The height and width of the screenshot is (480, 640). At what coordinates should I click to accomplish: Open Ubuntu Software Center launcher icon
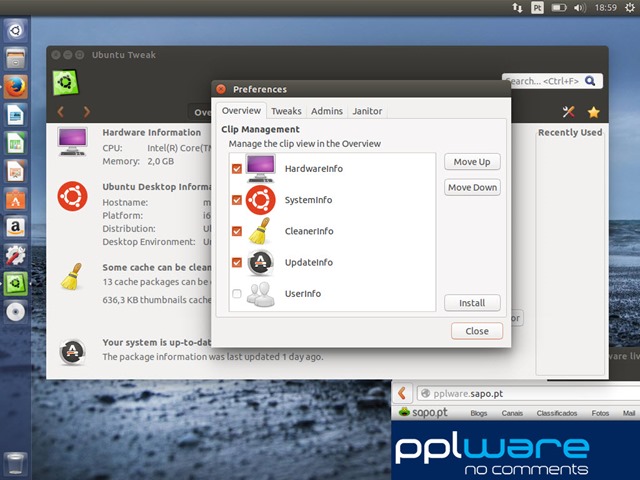16,199
